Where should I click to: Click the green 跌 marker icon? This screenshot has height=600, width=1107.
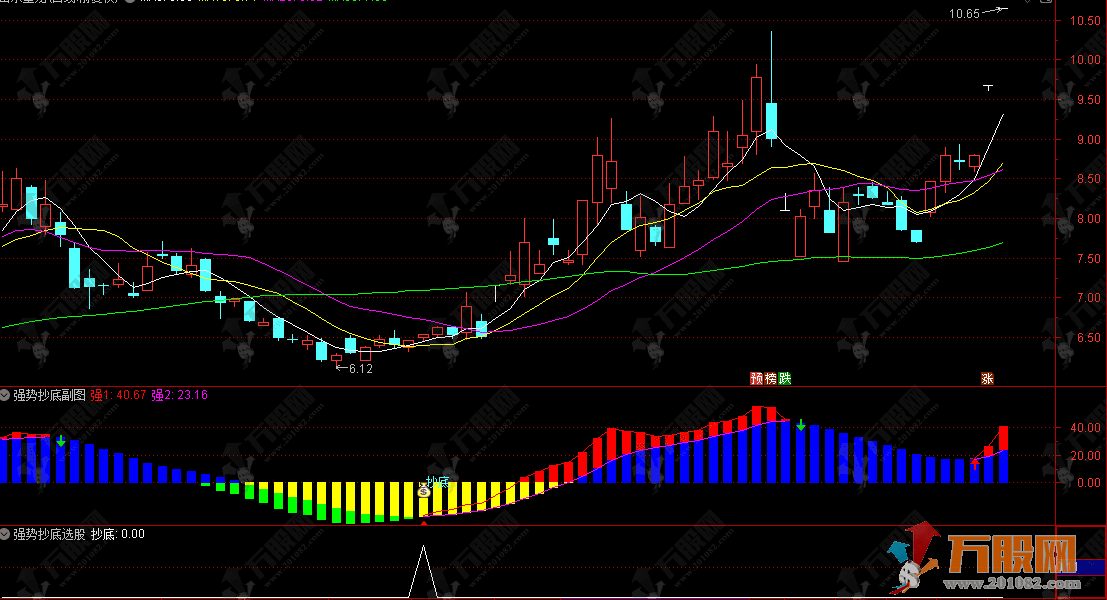point(784,378)
